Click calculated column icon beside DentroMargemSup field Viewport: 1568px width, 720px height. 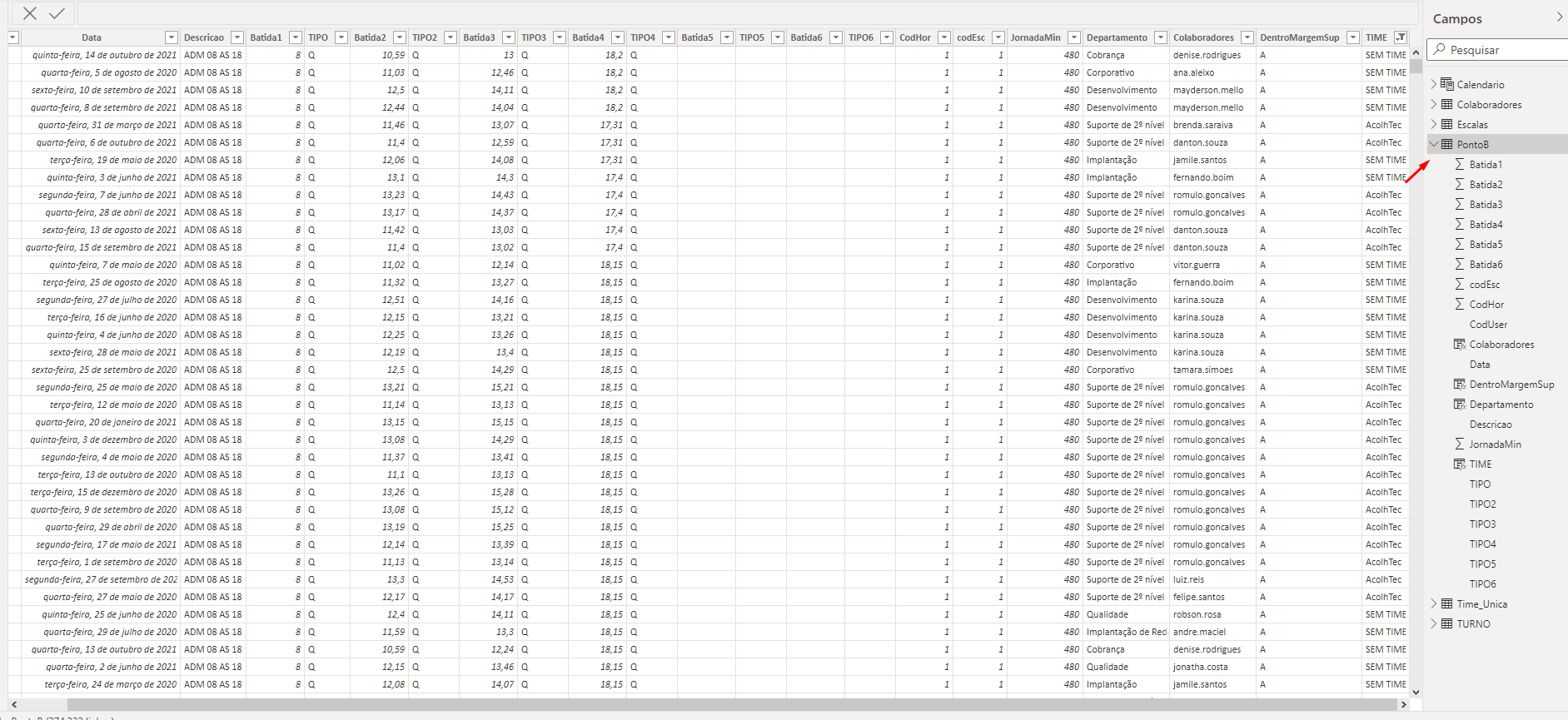[1460, 384]
